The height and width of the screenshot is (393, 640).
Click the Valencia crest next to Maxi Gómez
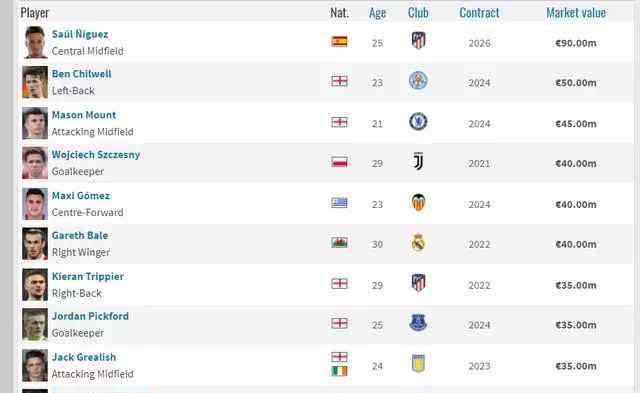click(x=418, y=202)
